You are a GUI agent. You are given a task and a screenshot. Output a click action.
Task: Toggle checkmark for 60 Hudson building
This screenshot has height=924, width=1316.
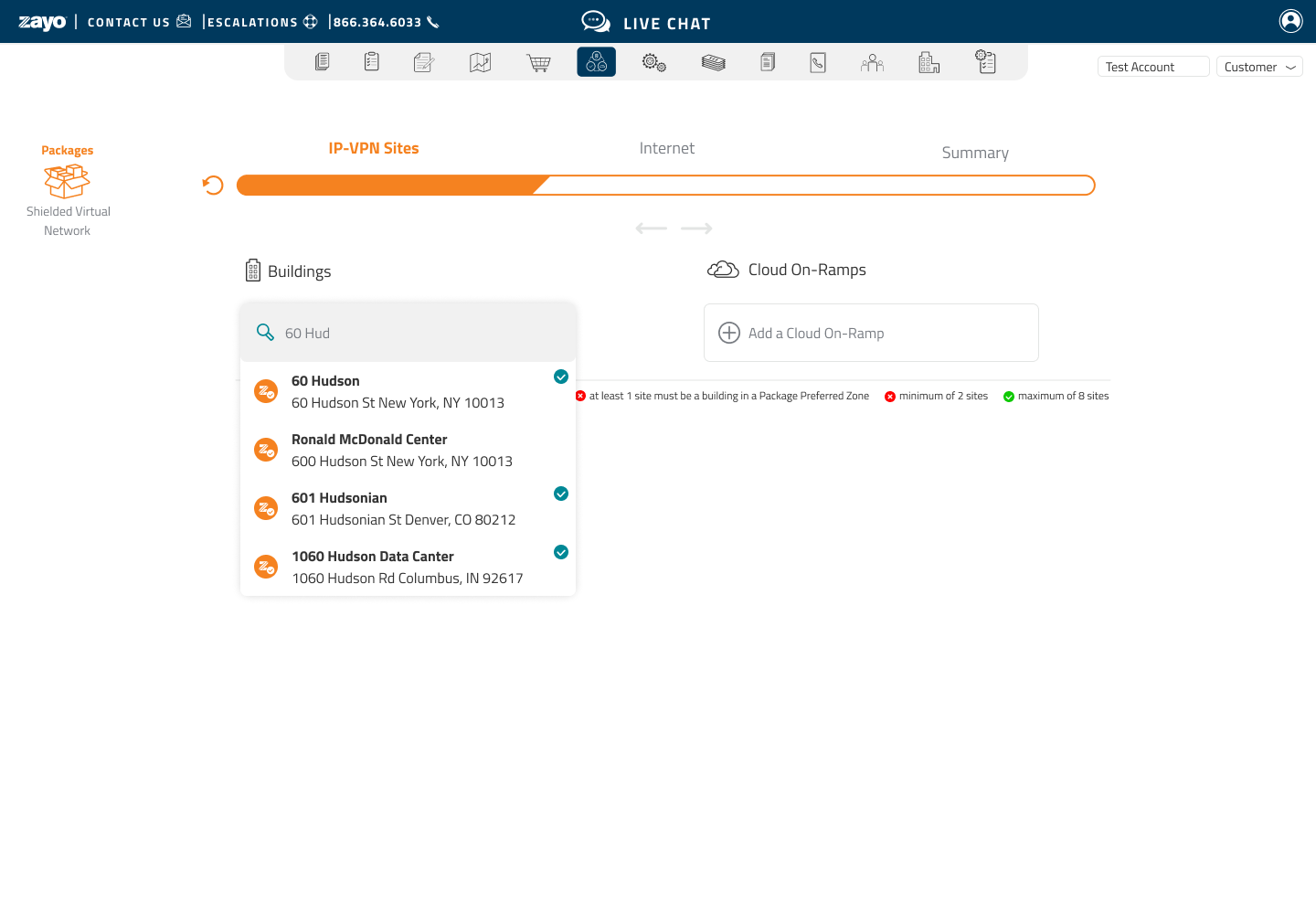pyautogui.click(x=561, y=377)
